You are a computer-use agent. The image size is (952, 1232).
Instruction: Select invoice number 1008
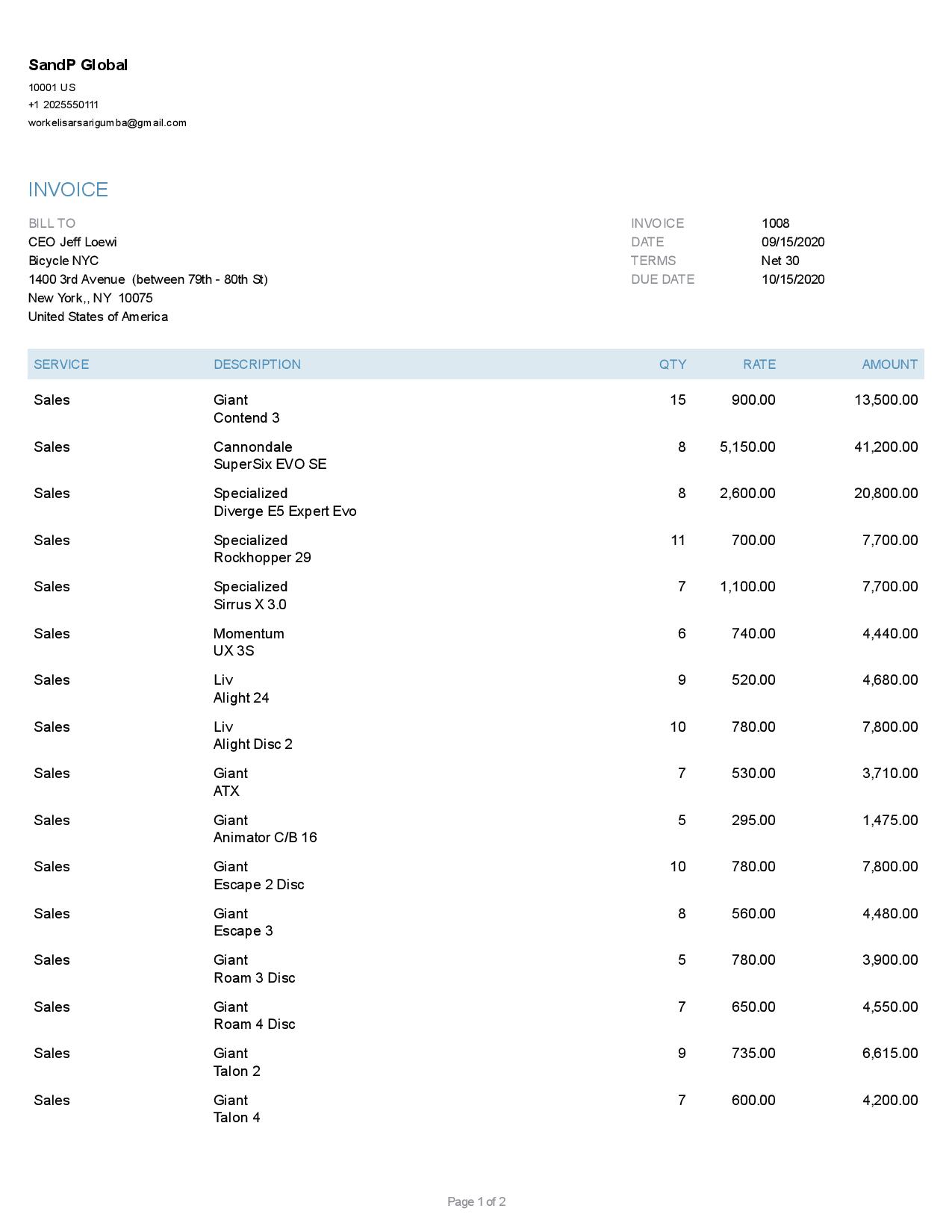(x=775, y=223)
